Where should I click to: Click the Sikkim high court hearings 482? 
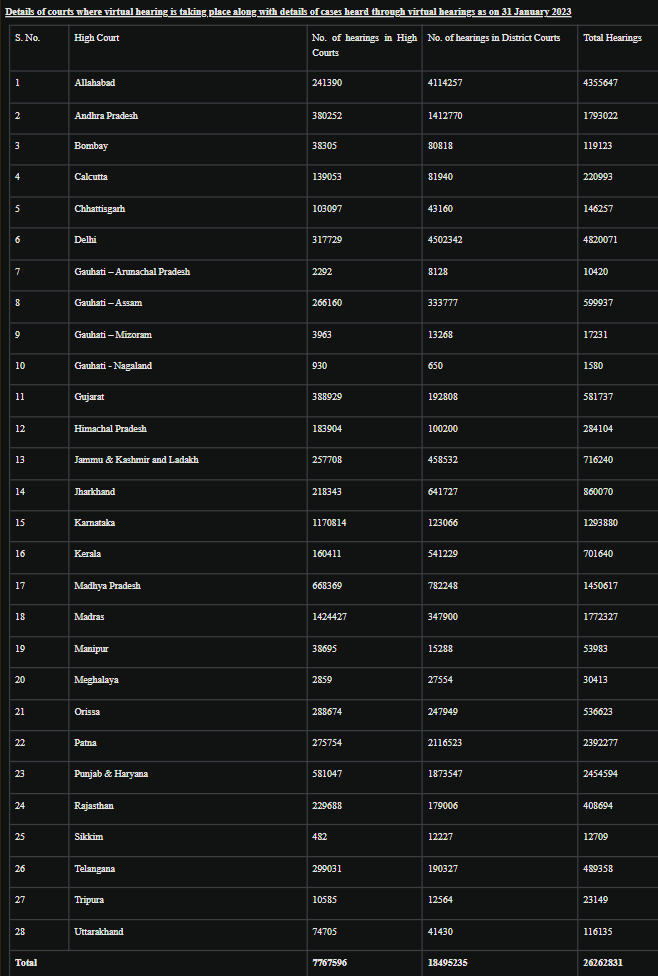tap(320, 837)
